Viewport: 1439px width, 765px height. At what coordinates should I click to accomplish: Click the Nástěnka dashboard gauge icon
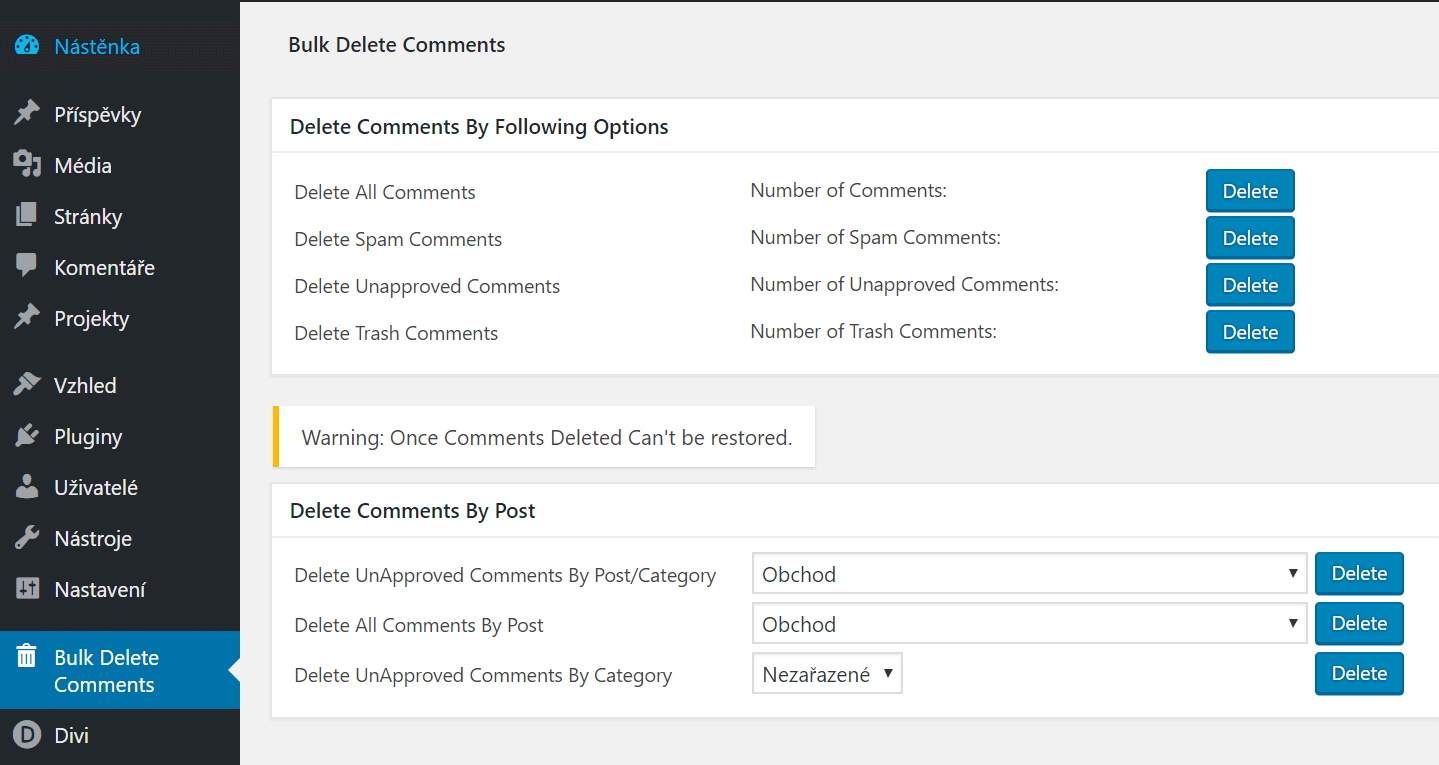click(27, 46)
